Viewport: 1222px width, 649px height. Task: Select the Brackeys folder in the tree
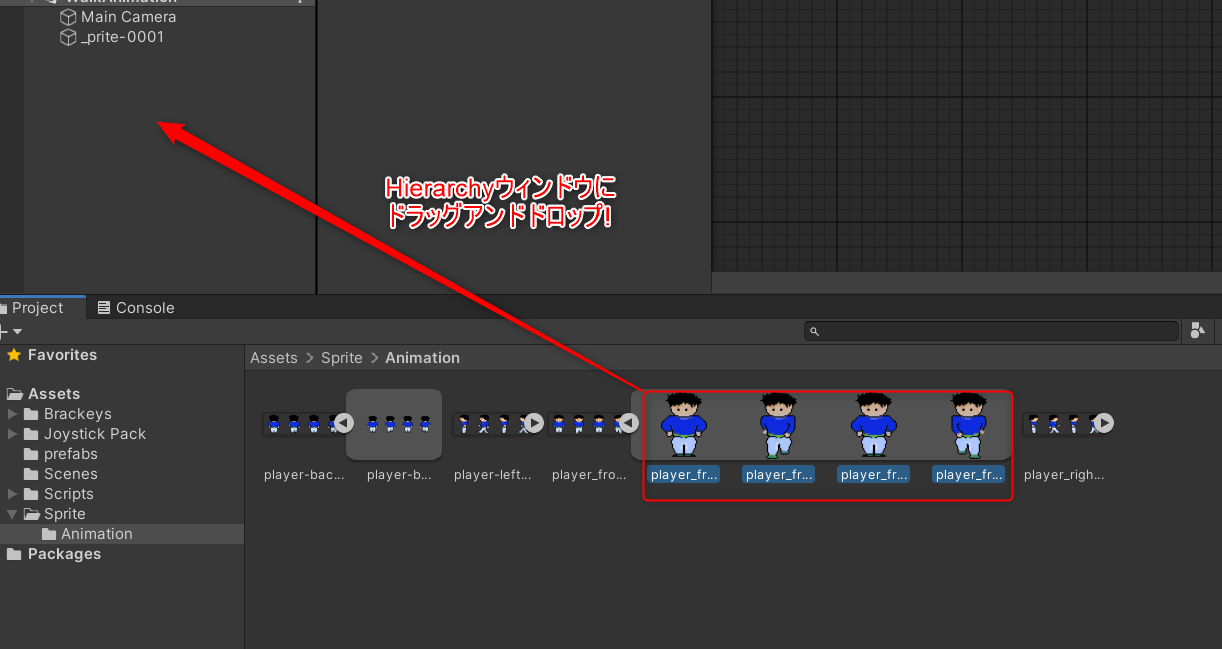[x=79, y=413]
